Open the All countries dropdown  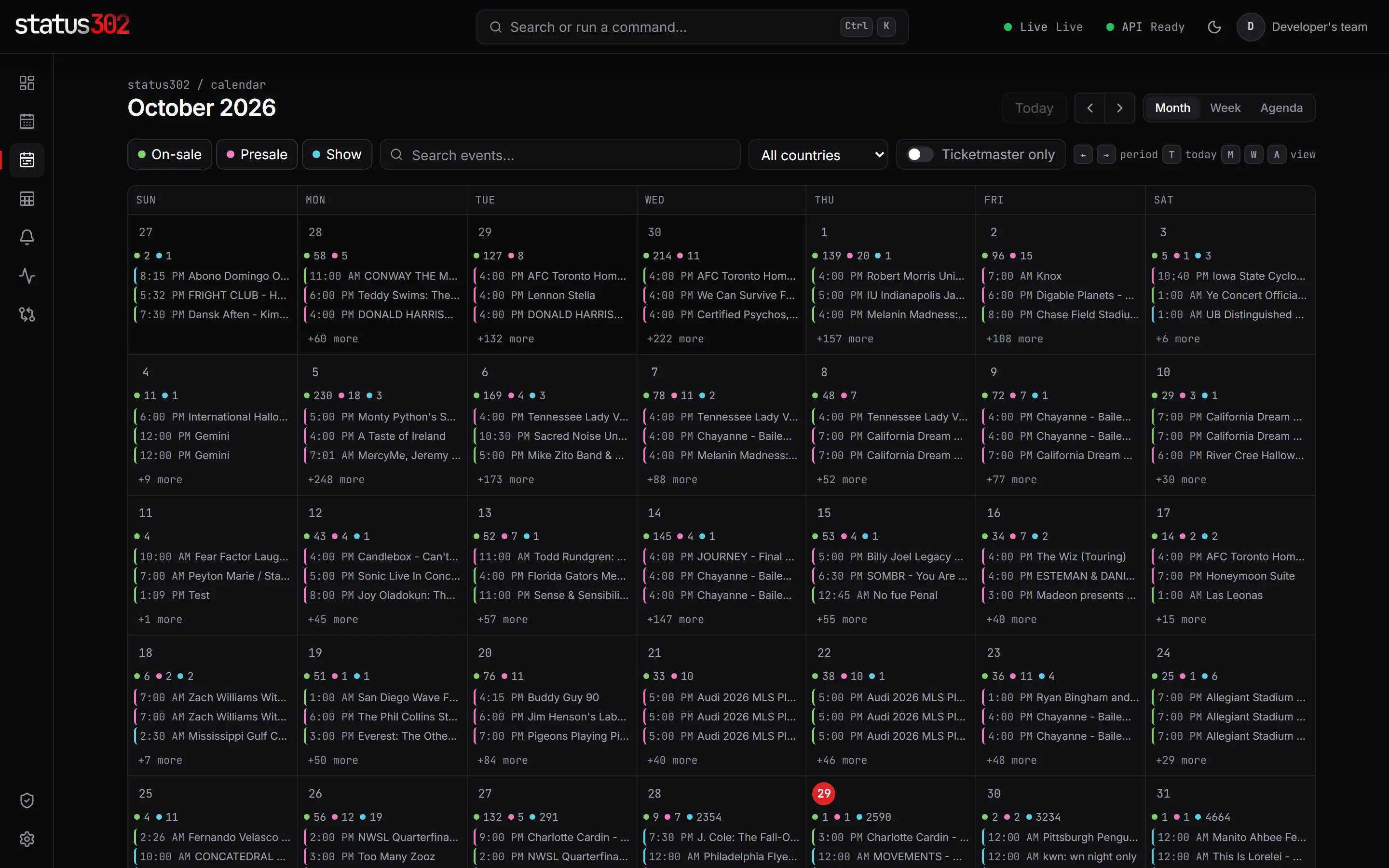818,154
